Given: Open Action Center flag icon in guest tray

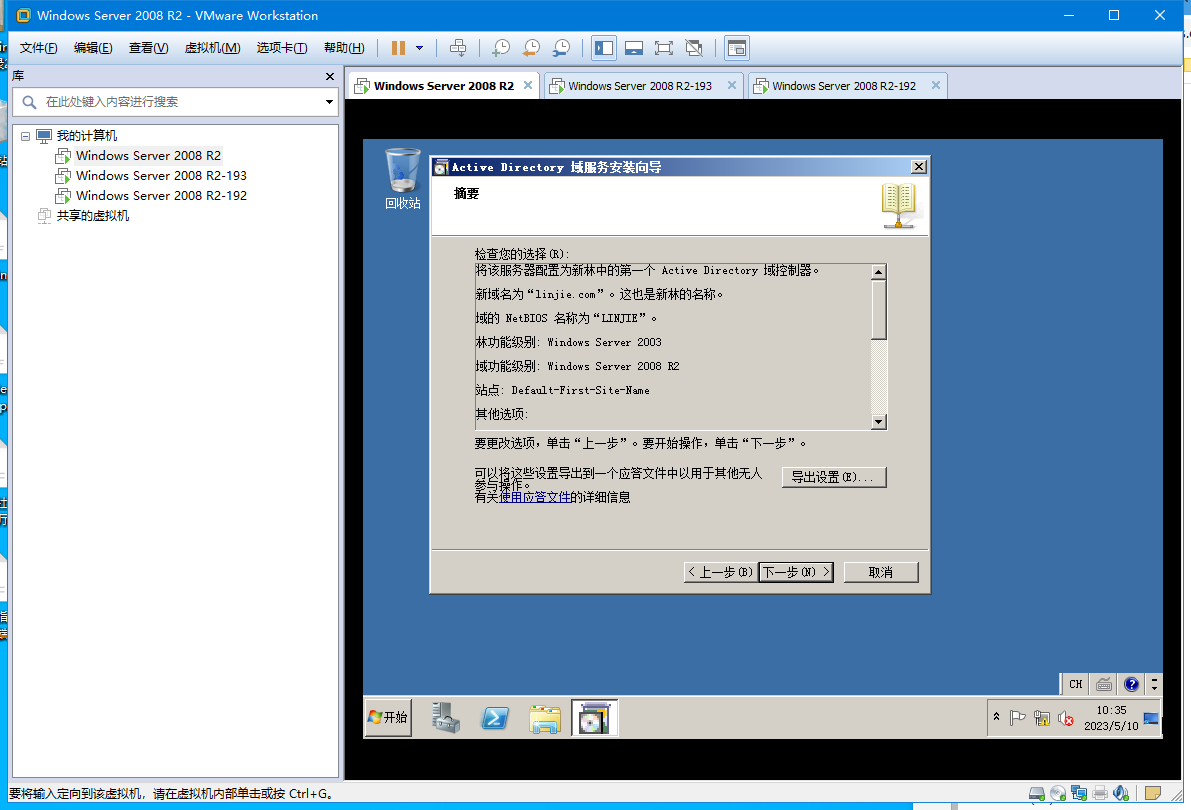Looking at the screenshot, I should point(1017,717).
